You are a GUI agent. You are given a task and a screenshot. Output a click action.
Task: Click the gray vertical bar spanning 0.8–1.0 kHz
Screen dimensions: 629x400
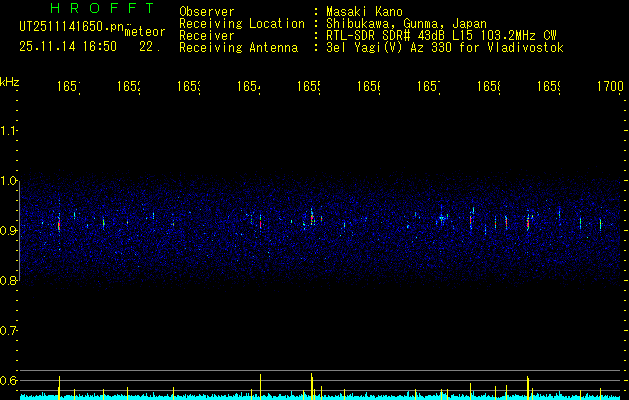pyautogui.click(x=19, y=233)
